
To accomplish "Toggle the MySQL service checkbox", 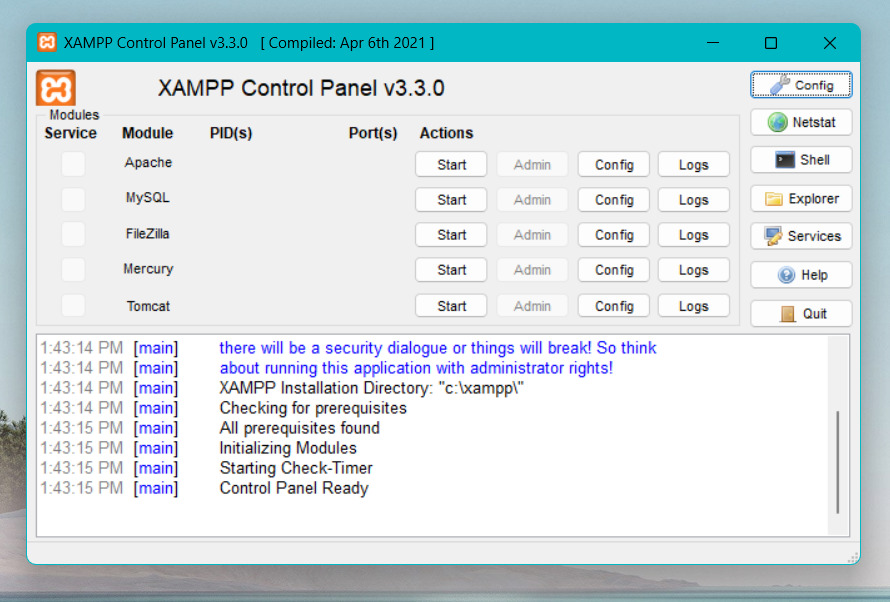I will click(73, 199).
